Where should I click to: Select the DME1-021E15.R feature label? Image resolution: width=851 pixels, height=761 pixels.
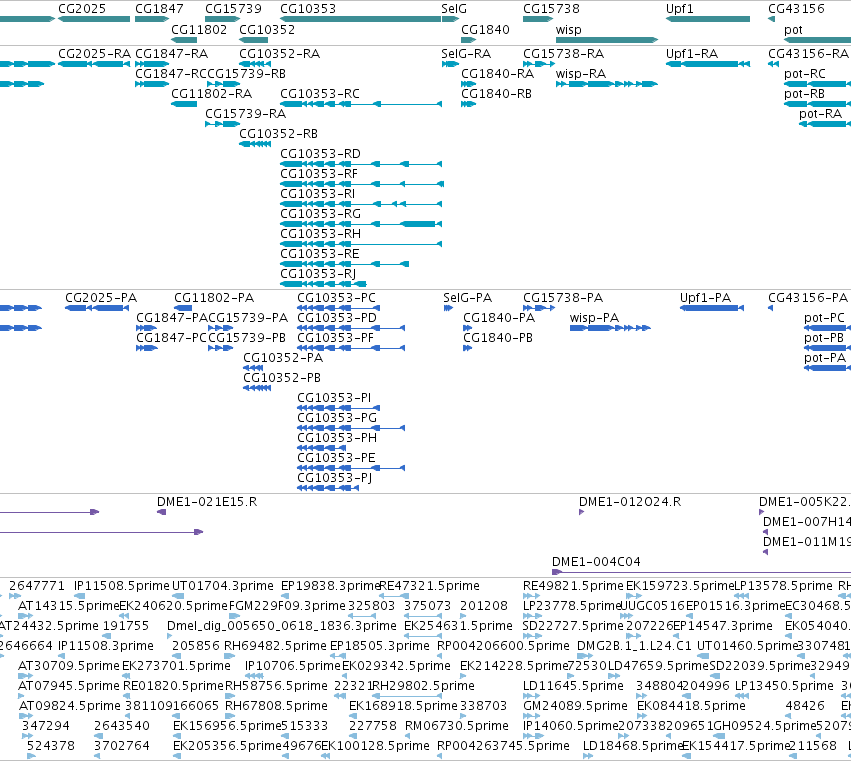[x=207, y=502]
